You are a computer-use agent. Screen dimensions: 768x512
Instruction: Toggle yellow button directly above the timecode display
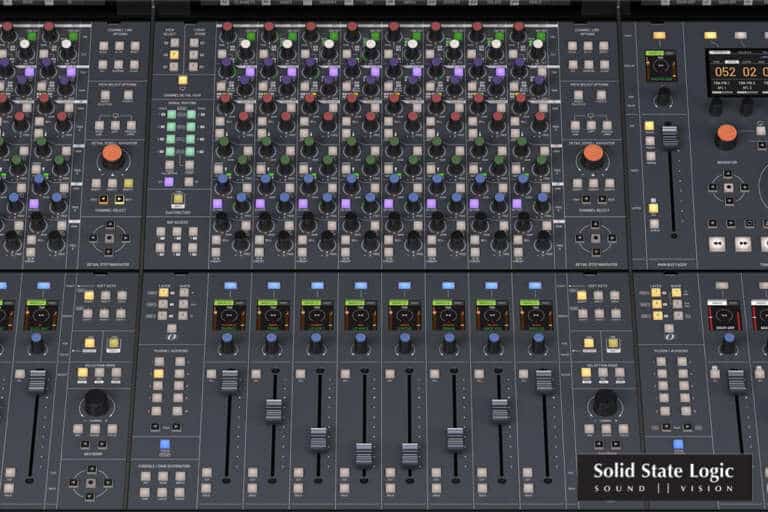pos(710,35)
